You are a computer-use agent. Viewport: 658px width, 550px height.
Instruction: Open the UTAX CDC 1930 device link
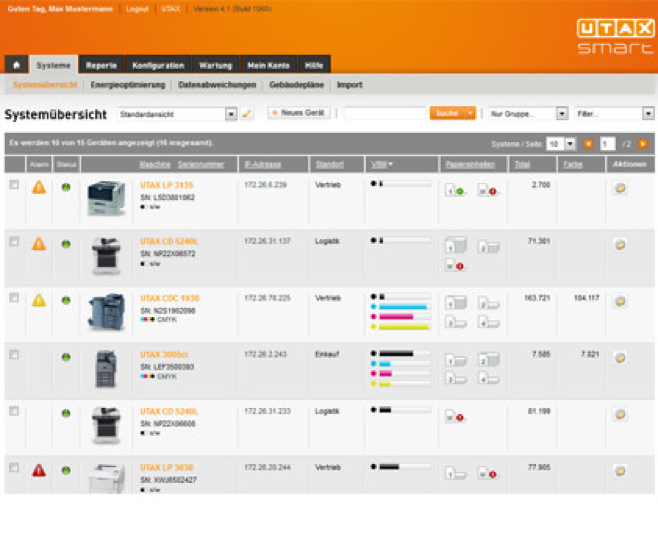click(170, 298)
